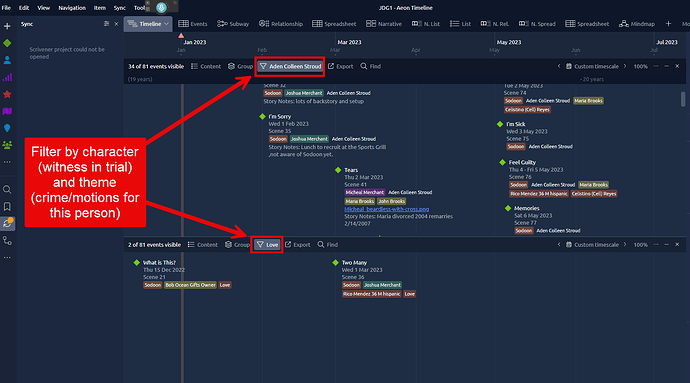Switch to the Relationship view tab
Viewport: 690px width, 383px height.
(x=281, y=24)
